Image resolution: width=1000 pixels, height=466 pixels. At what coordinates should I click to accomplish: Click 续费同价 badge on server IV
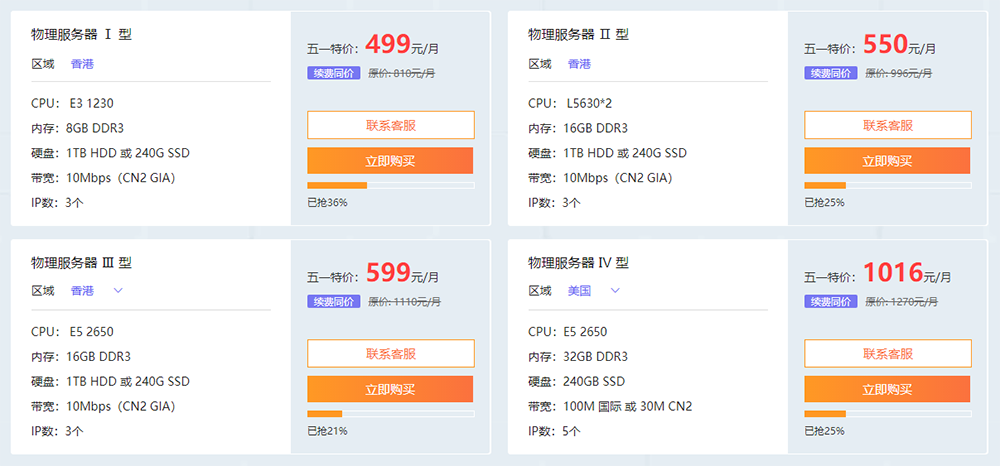pos(831,302)
